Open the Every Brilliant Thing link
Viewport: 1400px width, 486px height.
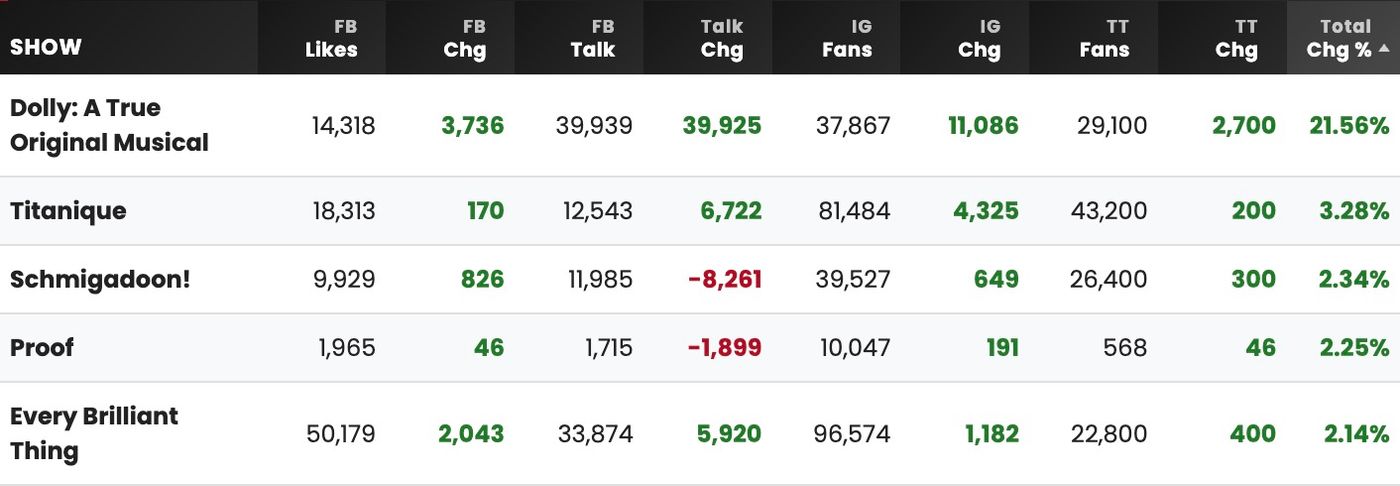(x=94, y=433)
